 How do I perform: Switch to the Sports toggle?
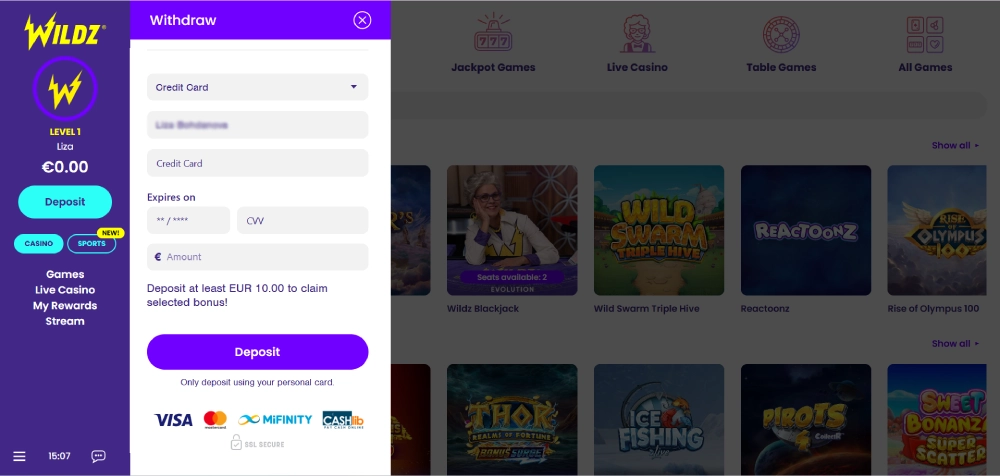(92, 244)
